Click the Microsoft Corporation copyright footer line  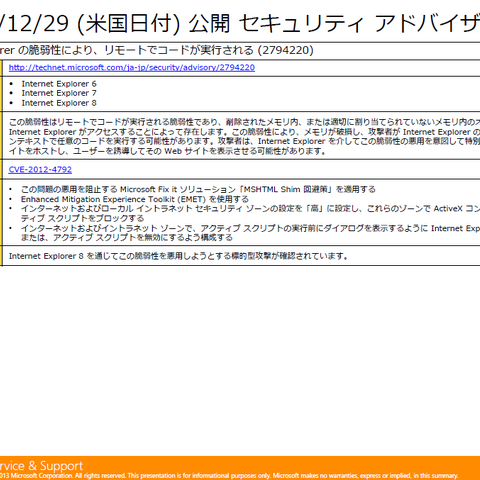coord(229,476)
